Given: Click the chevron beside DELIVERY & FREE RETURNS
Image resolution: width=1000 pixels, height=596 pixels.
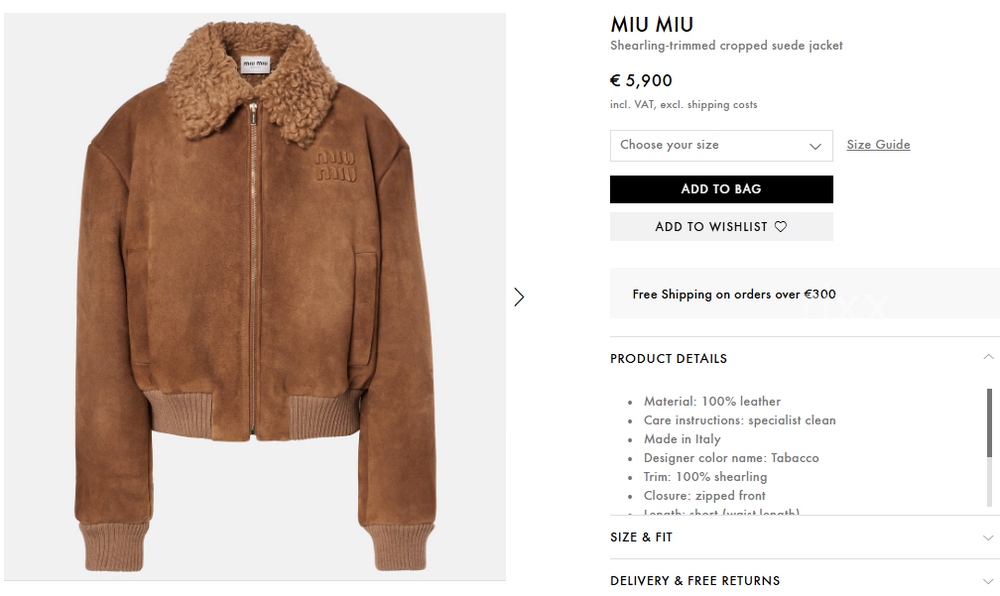Looking at the screenshot, I should click(x=988, y=581).
